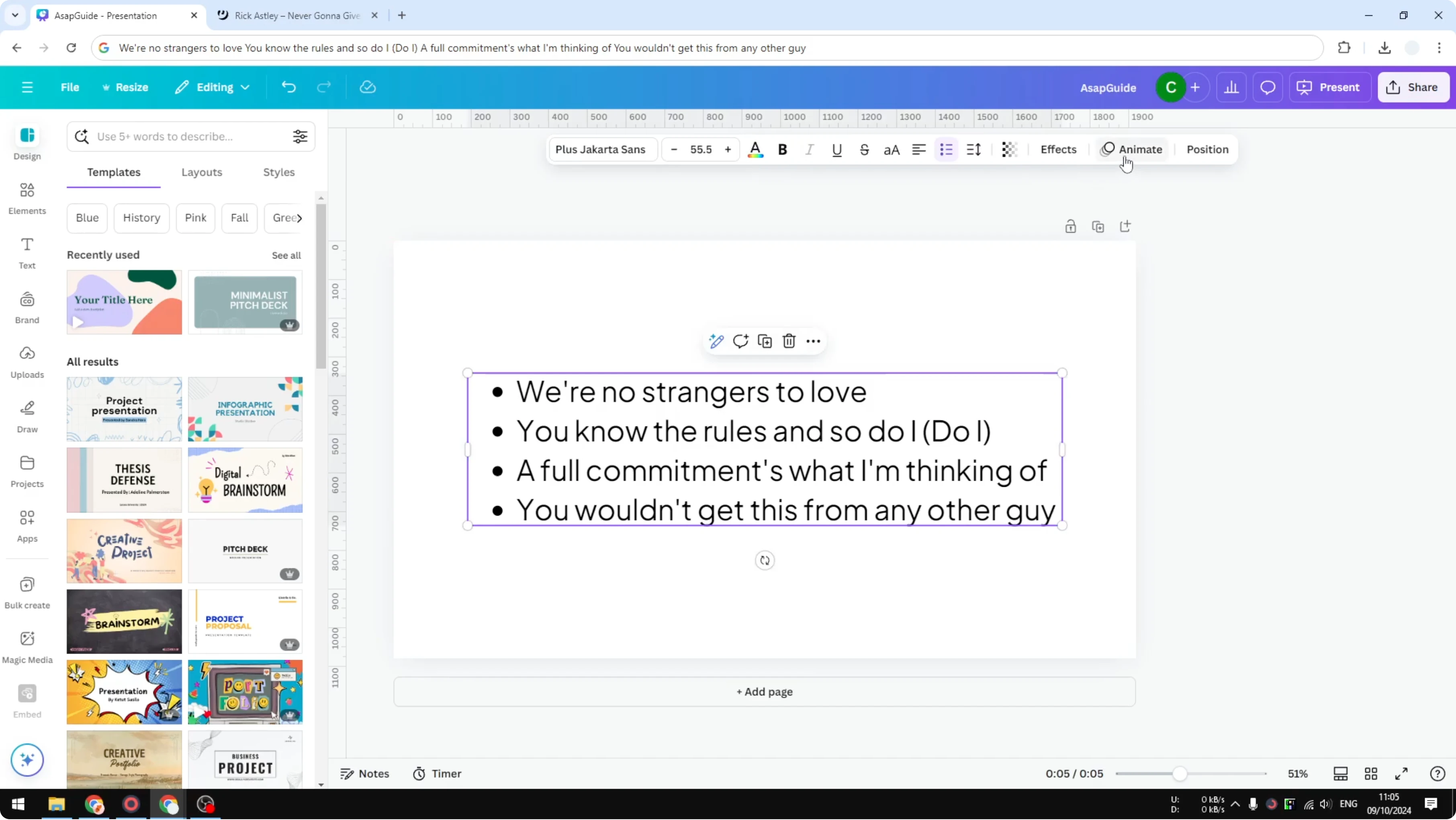Image resolution: width=1456 pixels, height=820 pixels.
Task: Open the Resize menu
Action: click(x=125, y=87)
